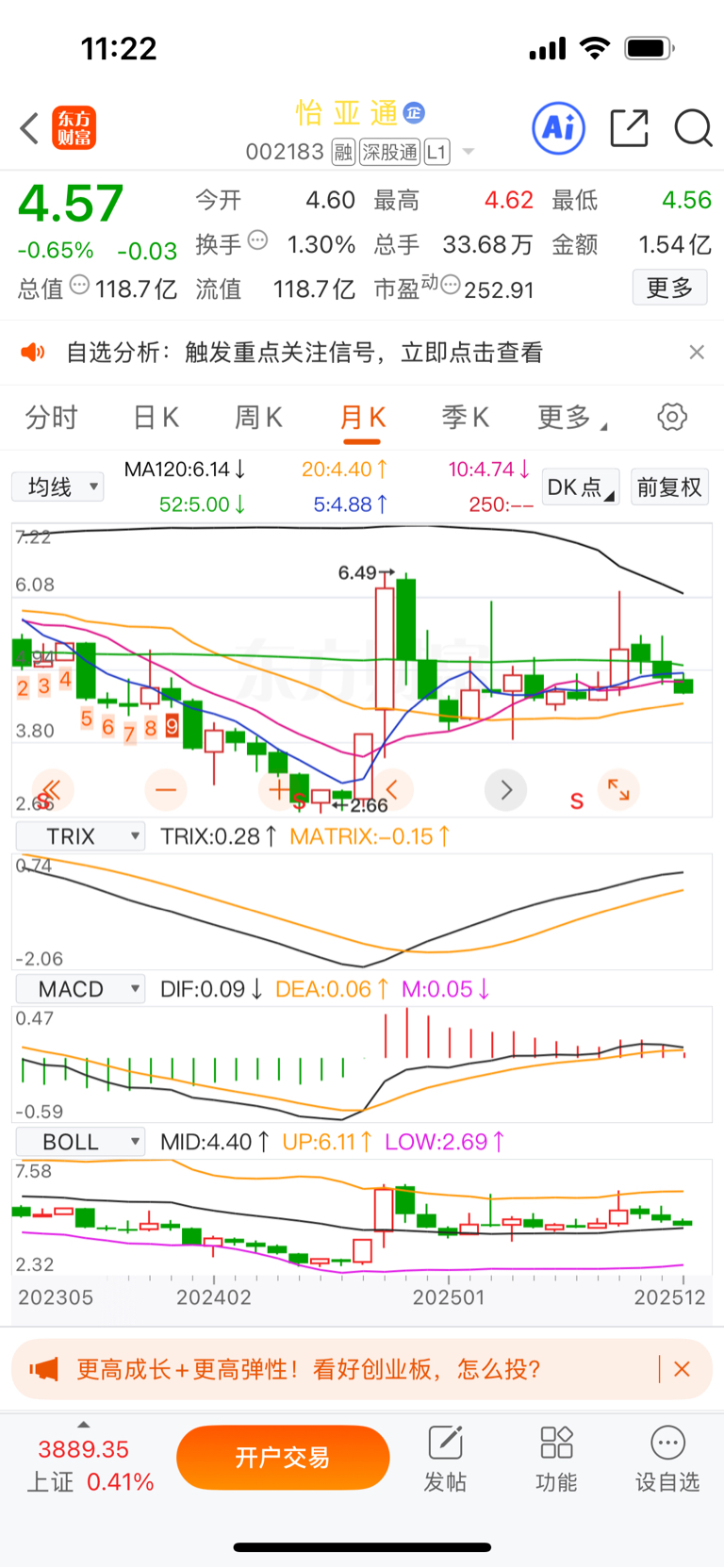Viewport: 724px width, 1568px height.
Task: Tap the 企 badge beside 怡亚通
Action: 414,113
